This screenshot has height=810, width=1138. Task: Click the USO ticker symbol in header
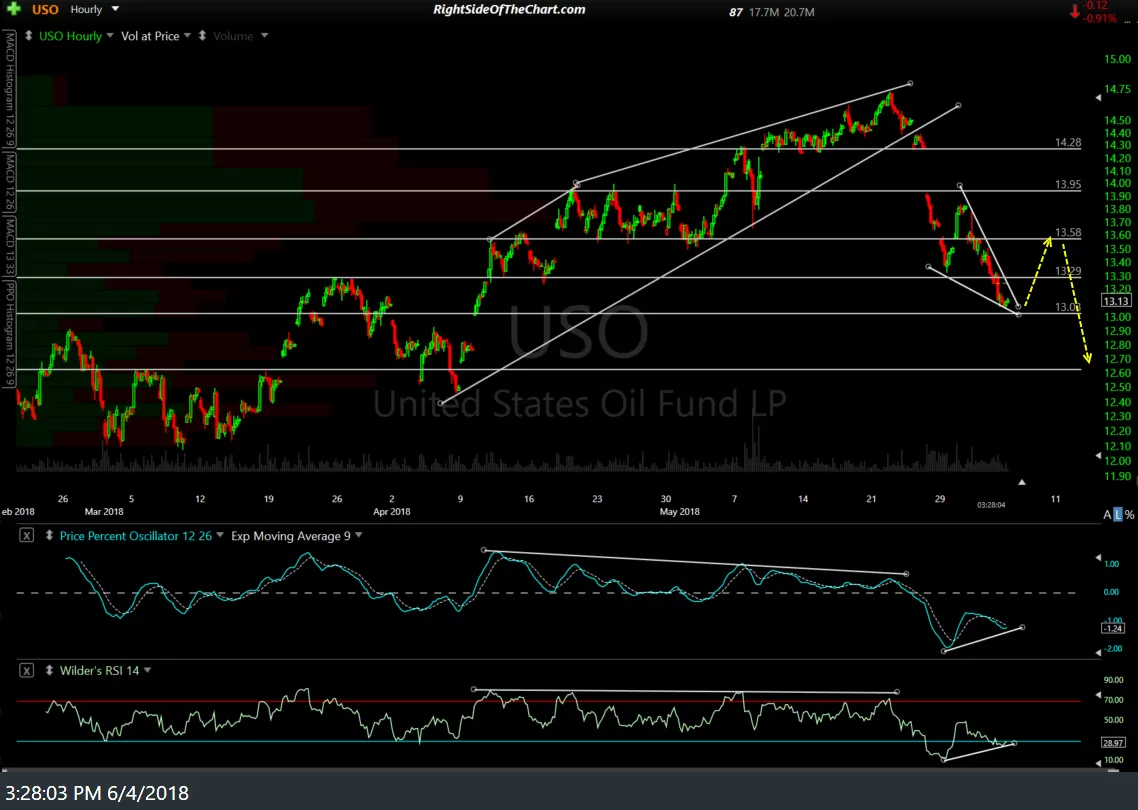click(45, 10)
